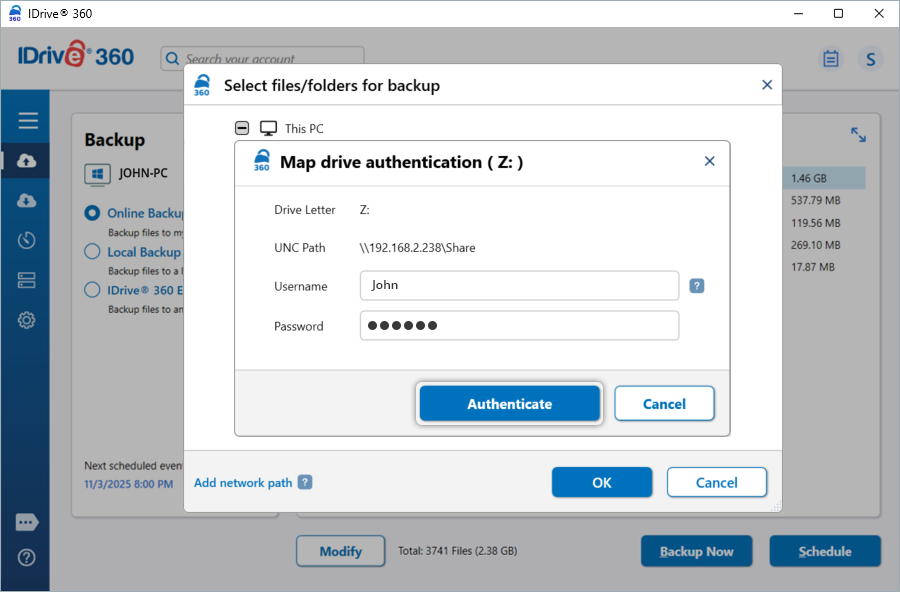Click the expand arrows icon in the backup panel
Image resolution: width=900 pixels, height=592 pixels.
[x=858, y=134]
